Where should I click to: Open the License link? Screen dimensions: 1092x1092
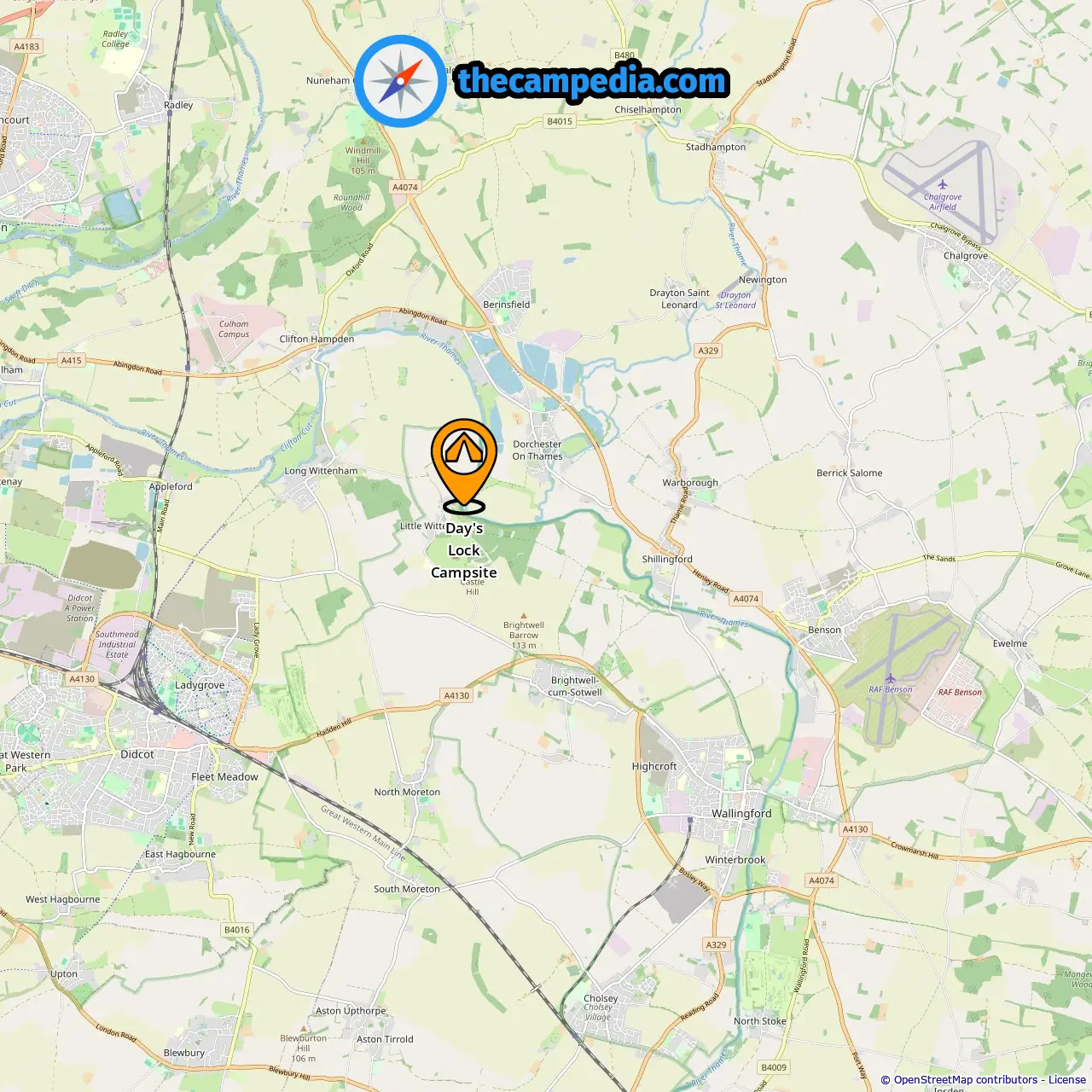click(x=1067, y=1079)
